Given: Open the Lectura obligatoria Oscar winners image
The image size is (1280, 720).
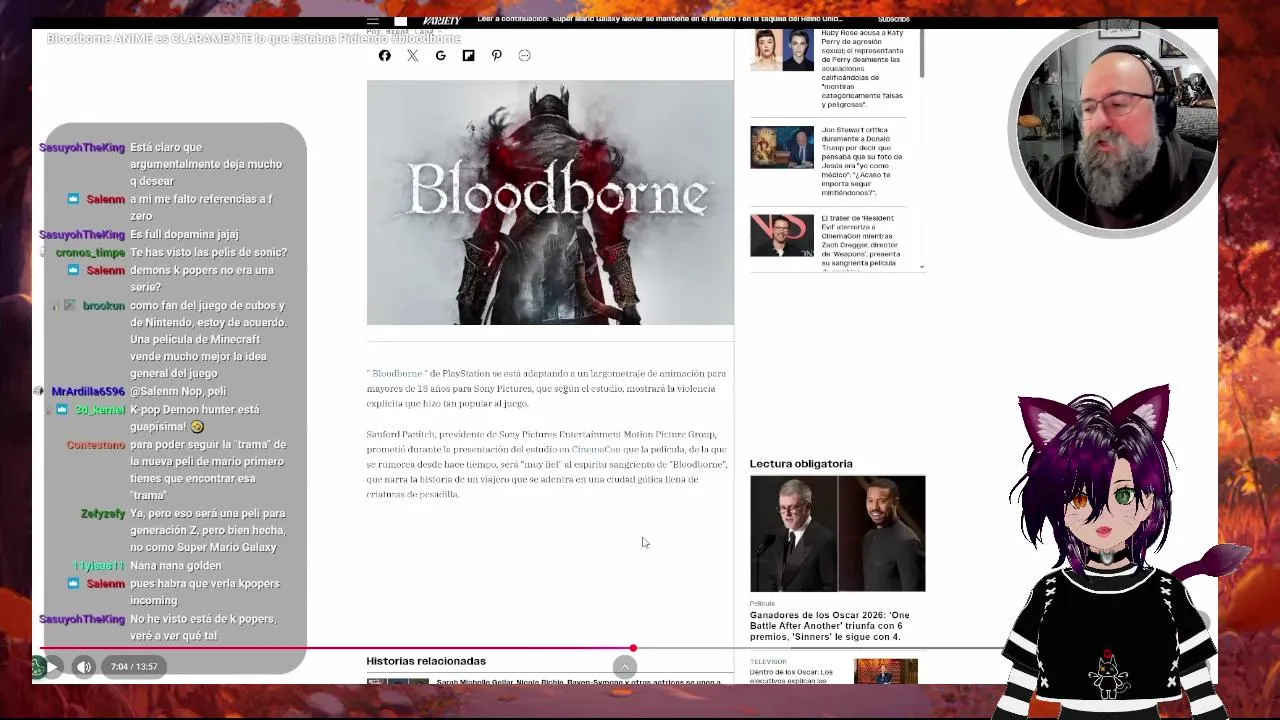Looking at the screenshot, I should (x=838, y=534).
